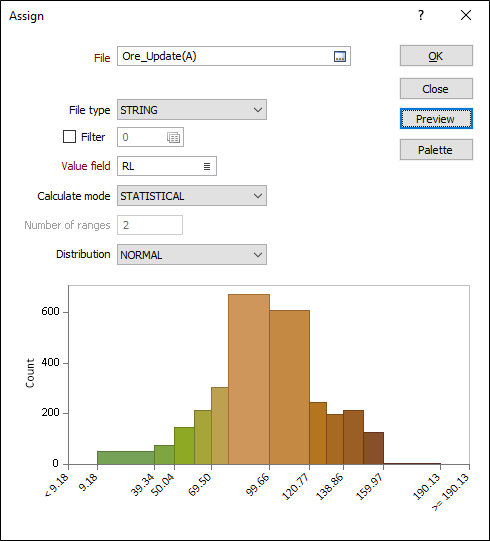
Task: Click the OK button
Action: 436,56
